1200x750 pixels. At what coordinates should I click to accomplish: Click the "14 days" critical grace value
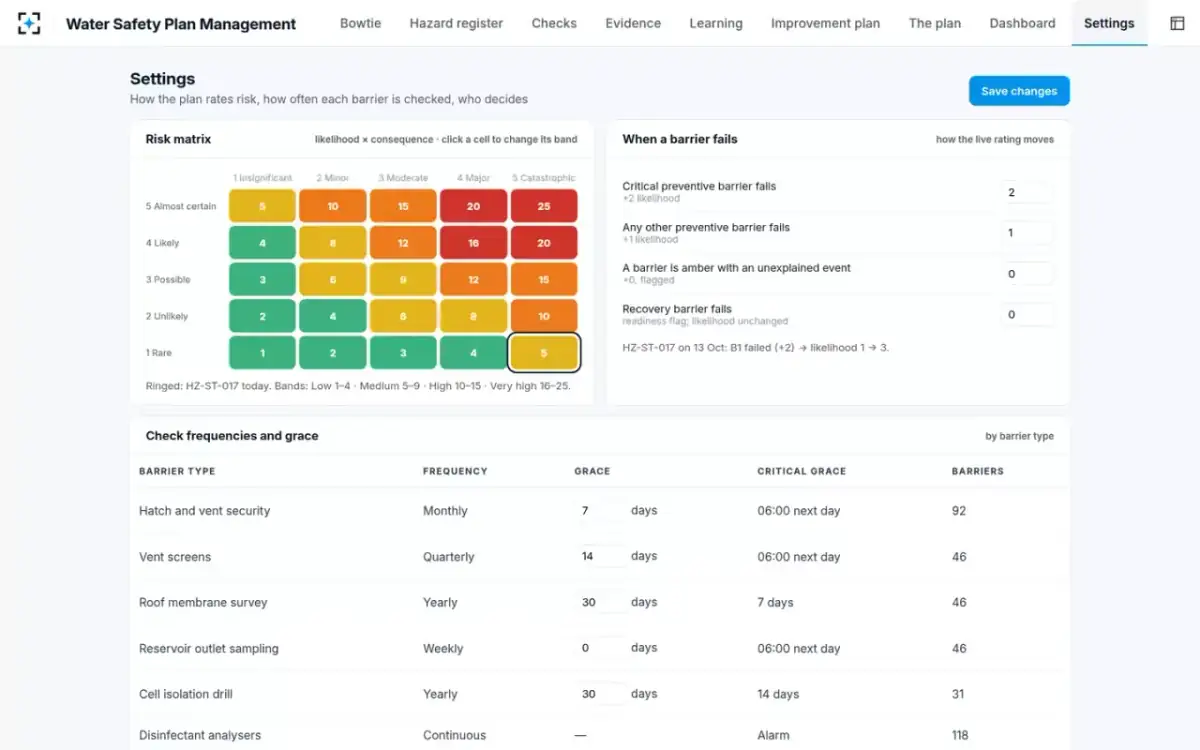click(778, 694)
